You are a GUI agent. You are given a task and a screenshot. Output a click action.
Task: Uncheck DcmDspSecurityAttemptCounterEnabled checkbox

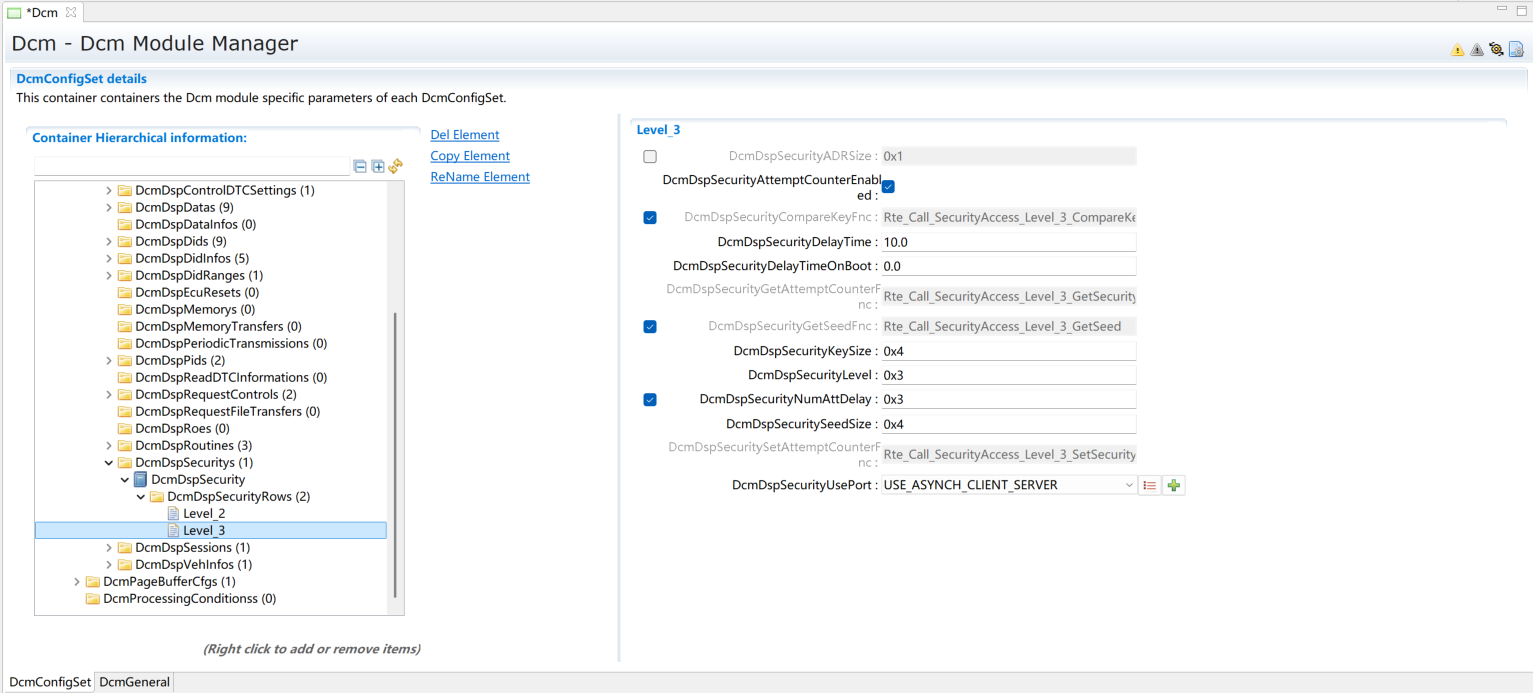(x=888, y=187)
